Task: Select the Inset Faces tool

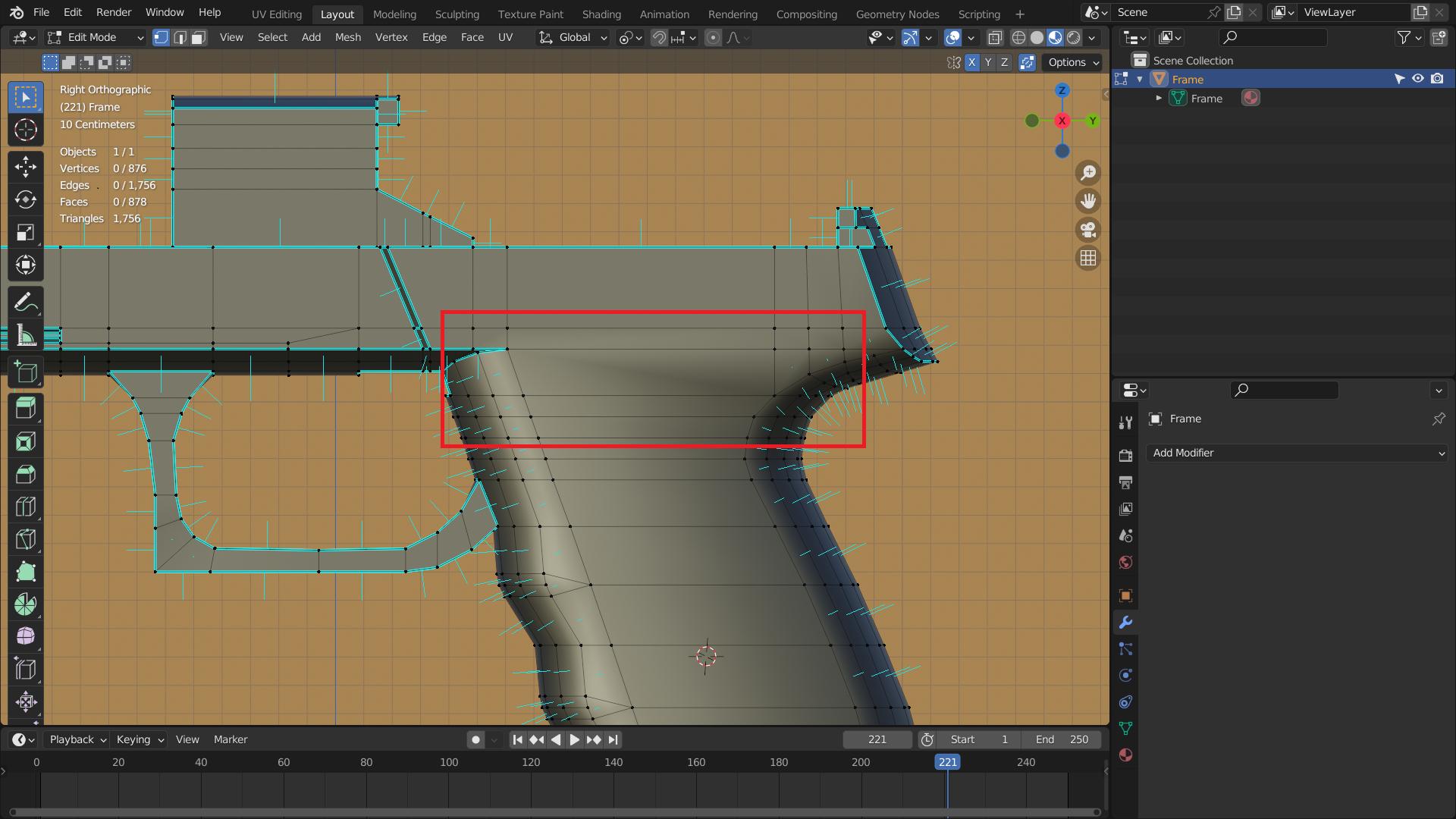Action: coord(26,441)
